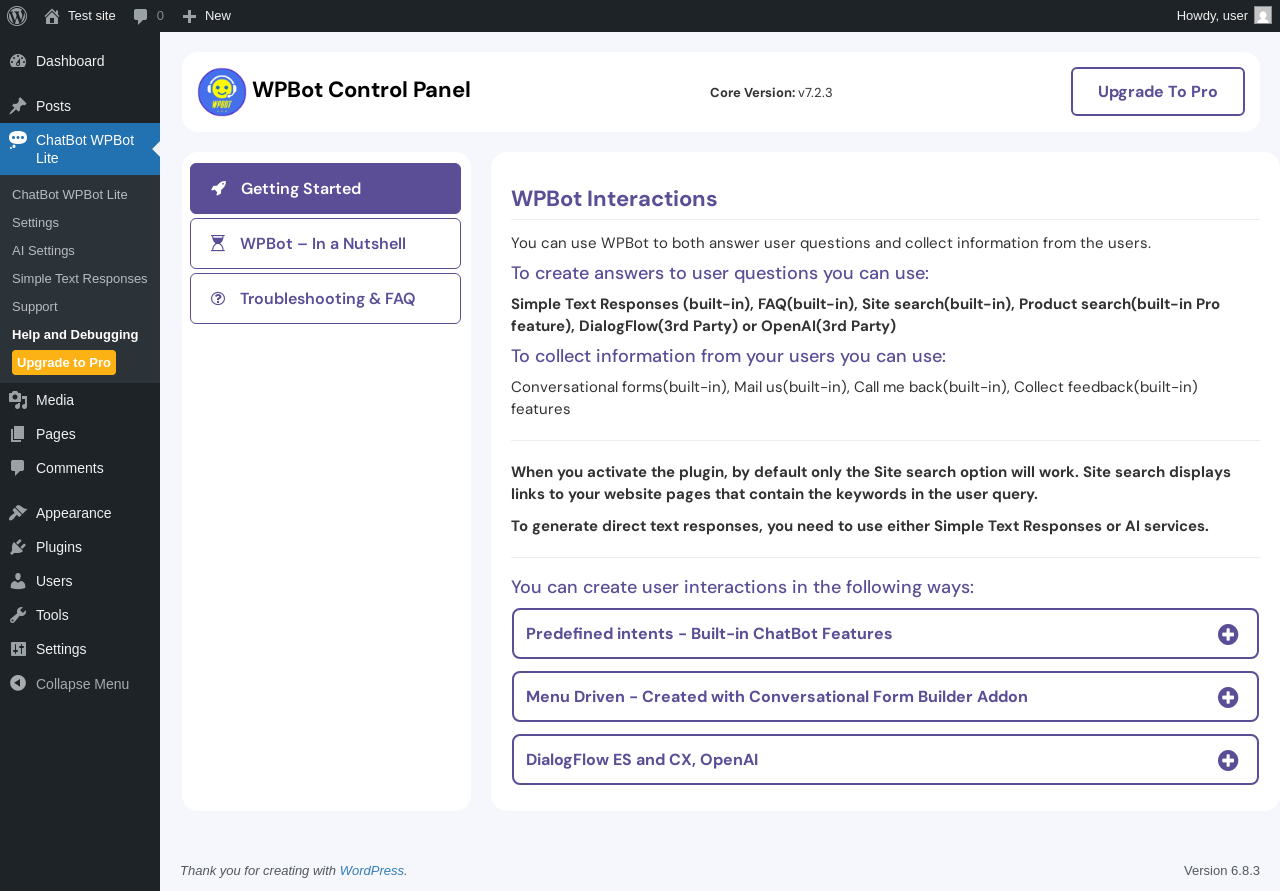Open Simple Text Responses submenu

[x=80, y=279]
